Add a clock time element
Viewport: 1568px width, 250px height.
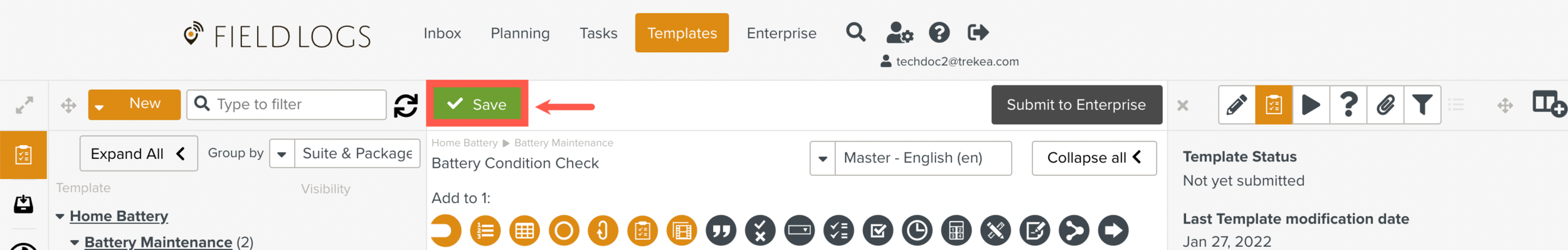[x=917, y=231]
